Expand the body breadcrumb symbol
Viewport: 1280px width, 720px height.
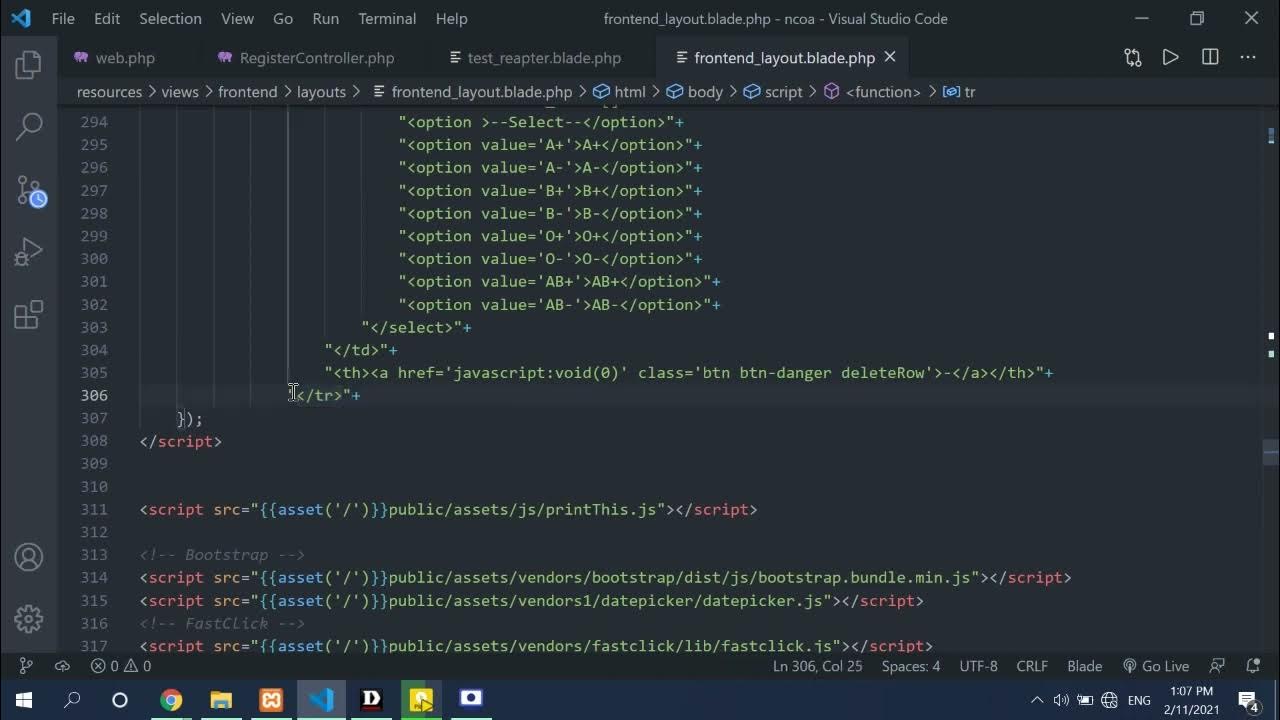tap(694, 91)
